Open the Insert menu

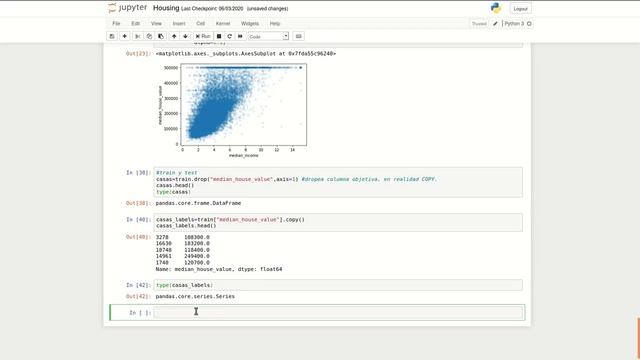point(179,24)
